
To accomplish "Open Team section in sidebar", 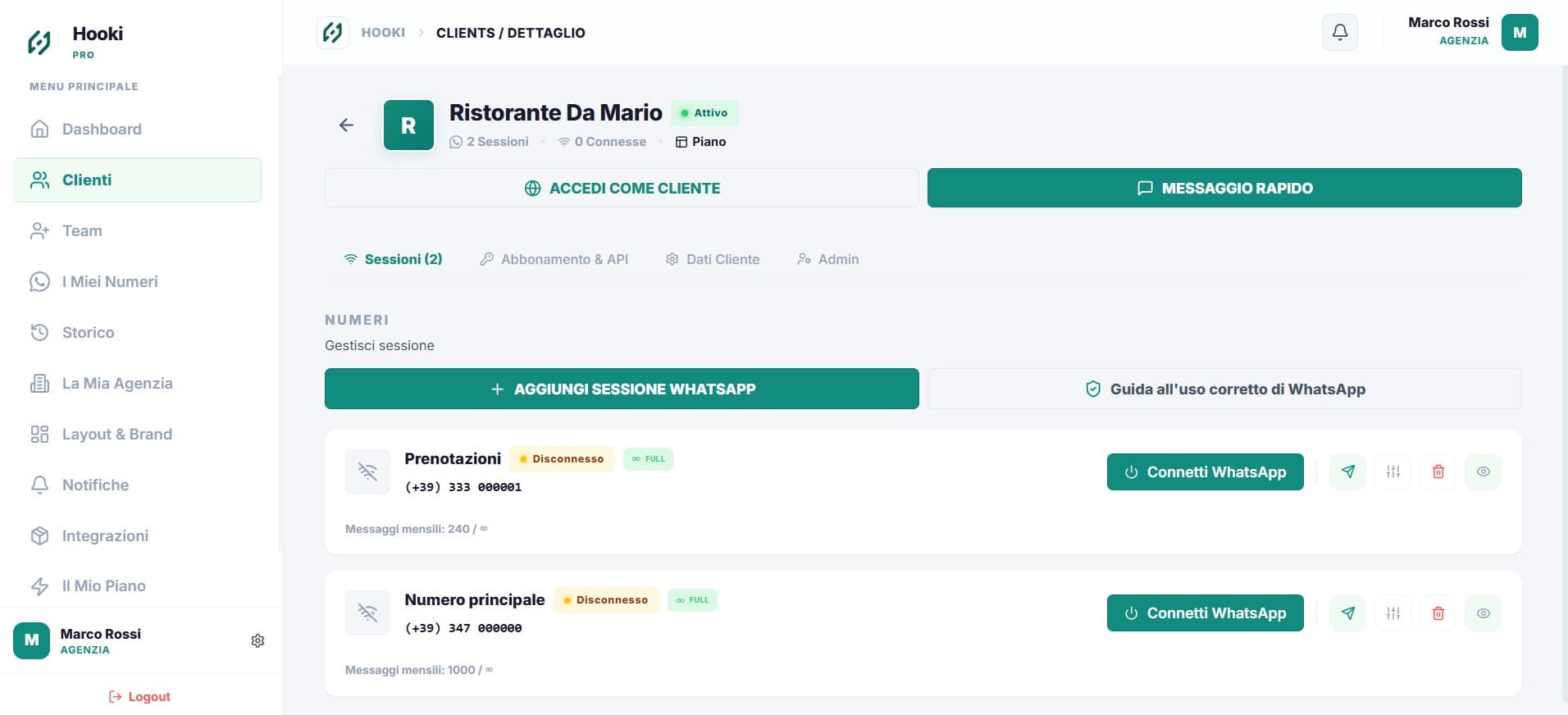I will [137, 230].
